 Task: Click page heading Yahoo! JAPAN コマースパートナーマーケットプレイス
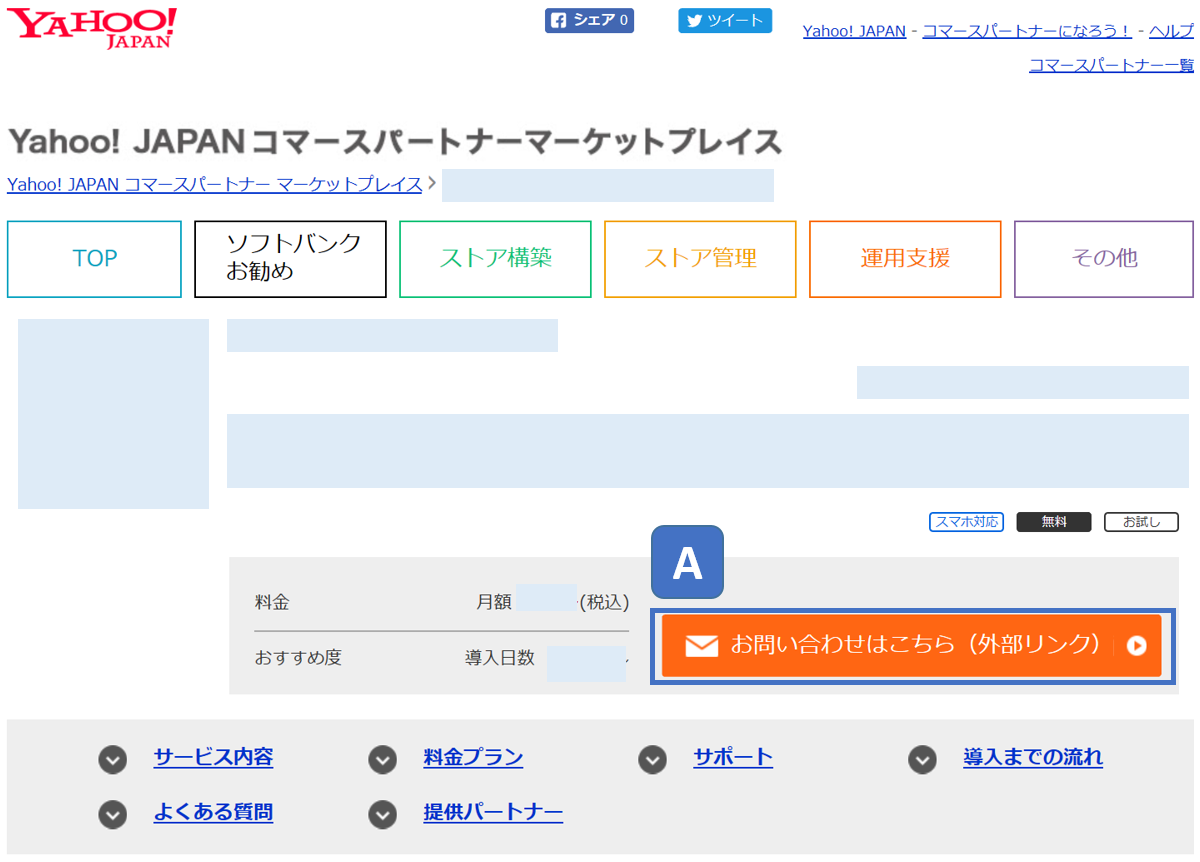click(395, 142)
